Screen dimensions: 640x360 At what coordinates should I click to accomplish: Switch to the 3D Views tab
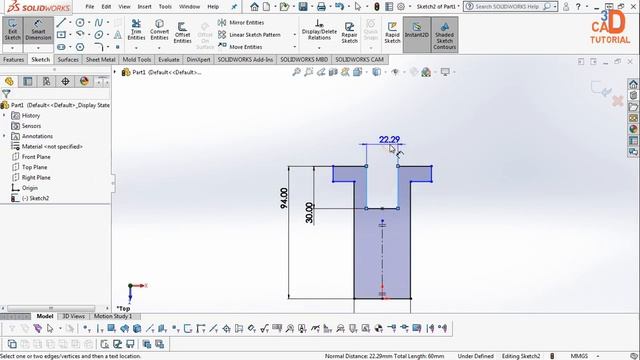tap(73, 316)
